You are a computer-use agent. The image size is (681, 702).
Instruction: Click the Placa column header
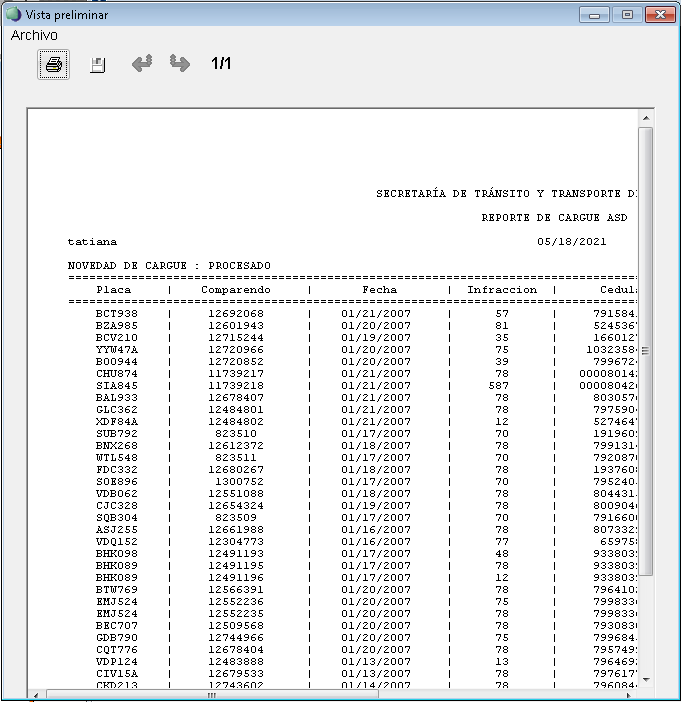[x=113, y=290]
